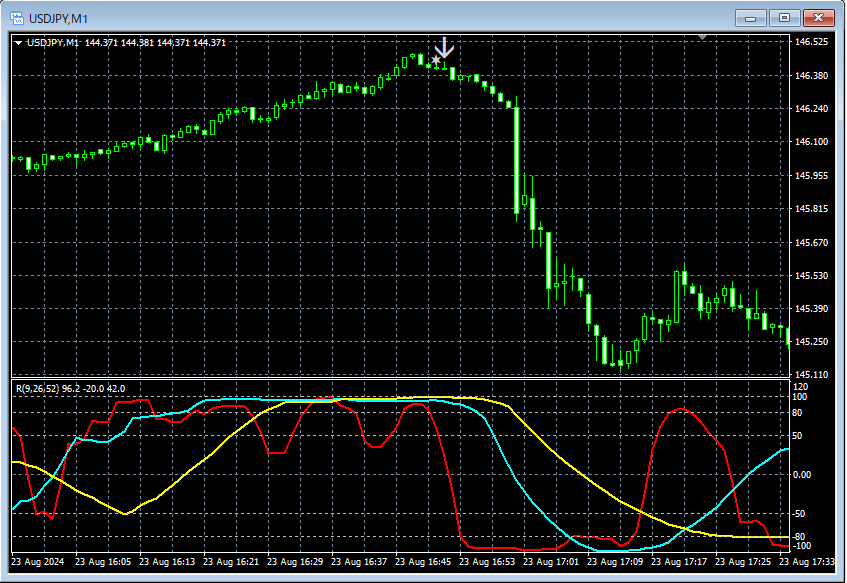
Task: Click the 23 Aug 16:29 time label
Action: pos(295,561)
